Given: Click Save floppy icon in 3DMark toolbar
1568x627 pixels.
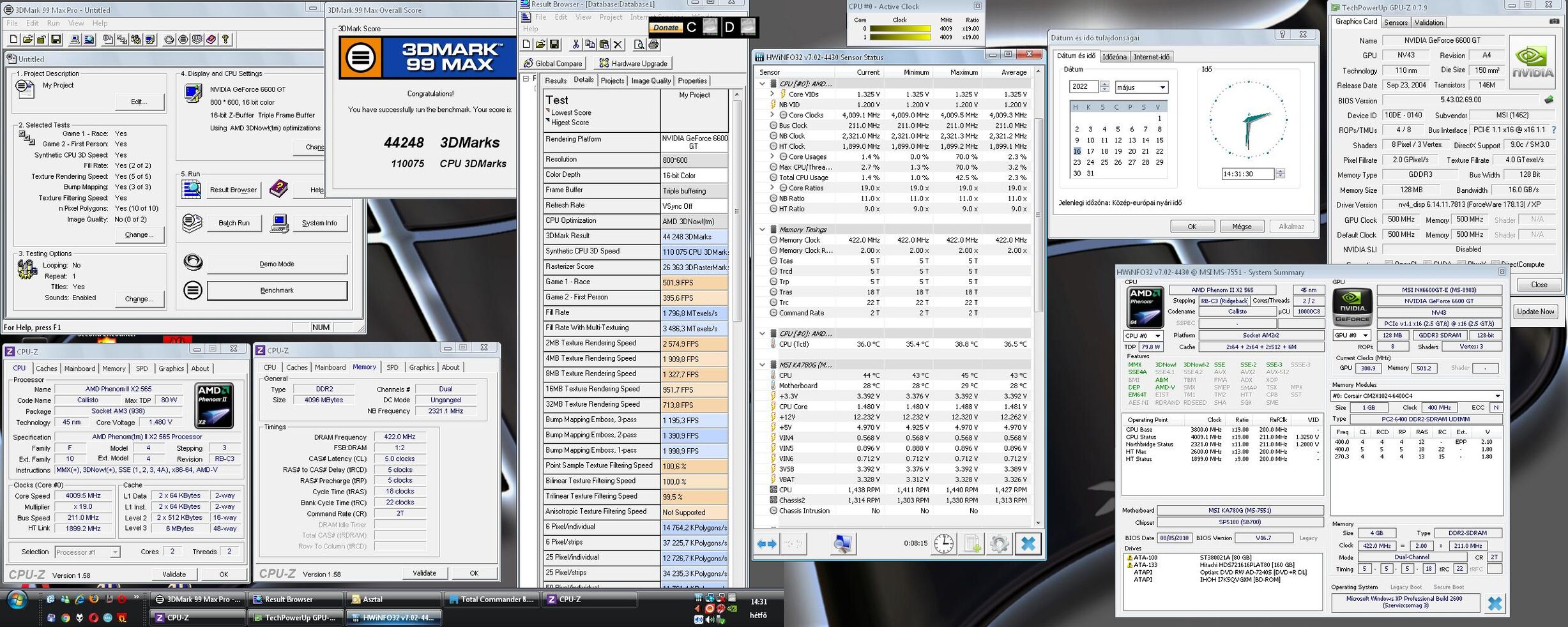Looking at the screenshot, I should click(x=56, y=40).
